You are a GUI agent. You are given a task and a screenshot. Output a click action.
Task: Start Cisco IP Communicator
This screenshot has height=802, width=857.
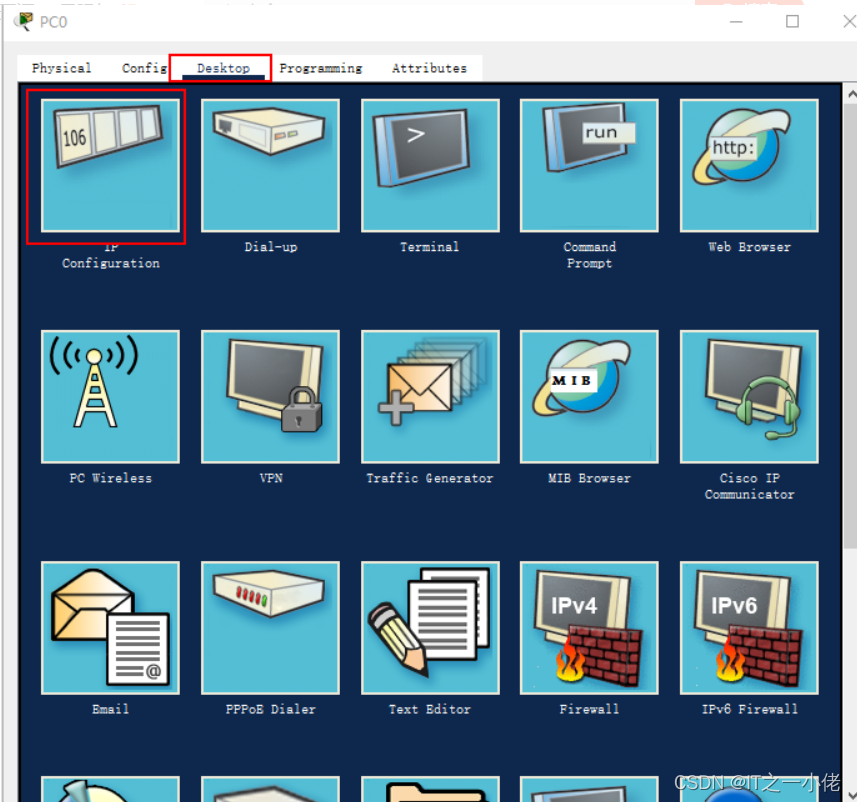click(x=749, y=396)
